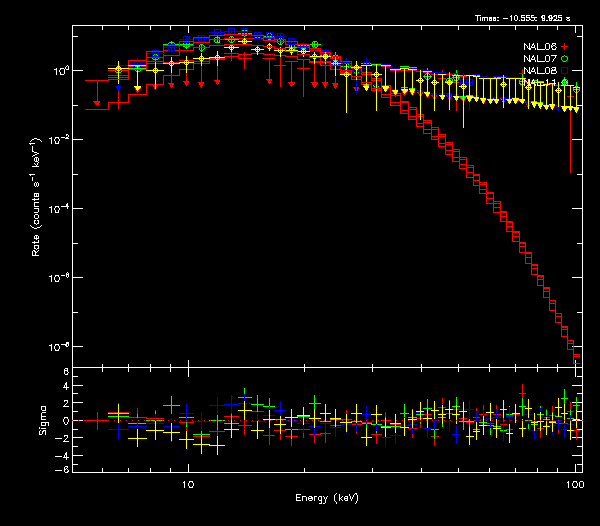This screenshot has height=526, width=600.
Task: Click the 4 tick label on the Sigma axis
Action: (x=64, y=388)
